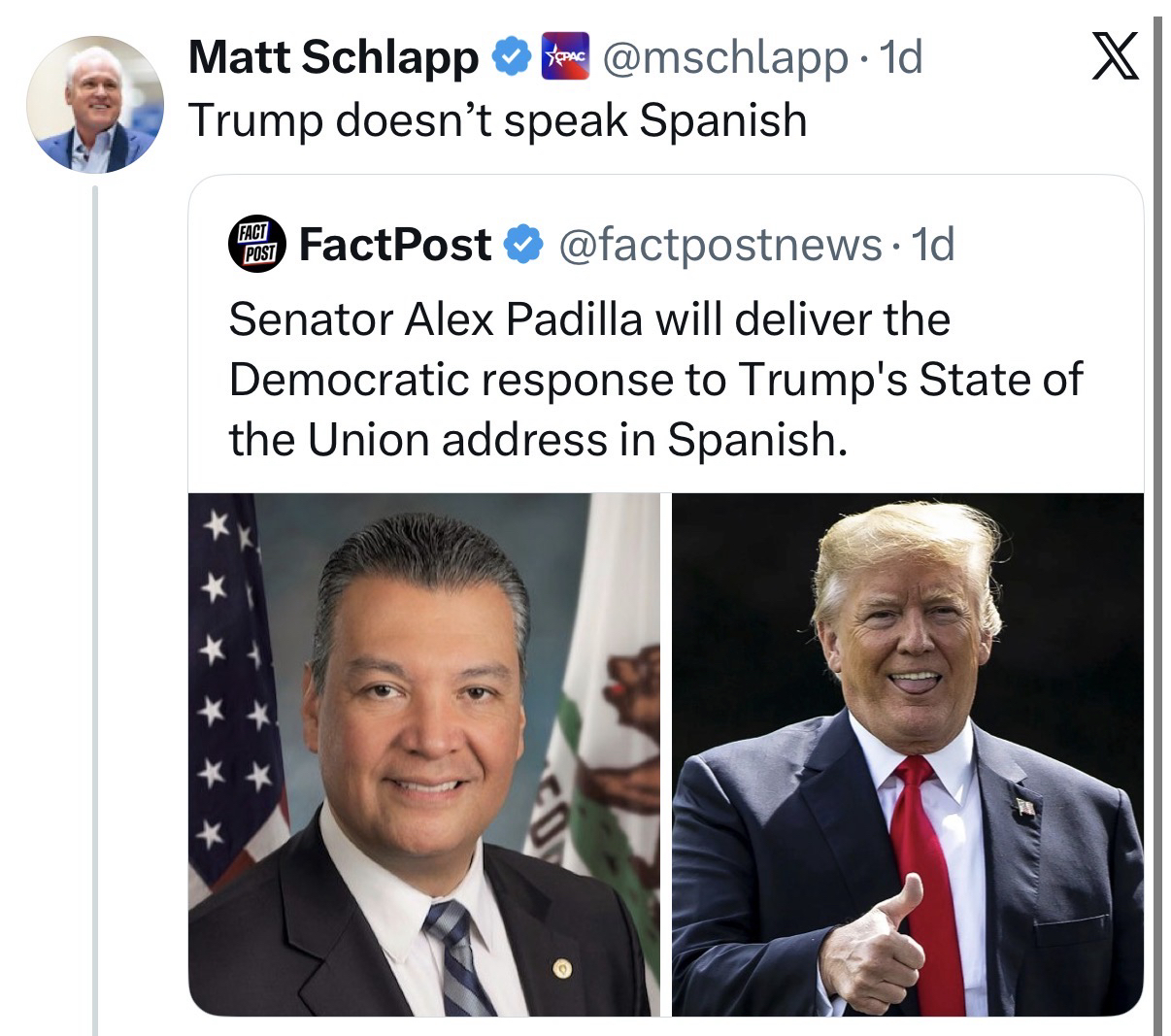Click the quoted text starting "Senator Alex Padilla"
The width and height of the screenshot is (1171, 1036).
coord(588,318)
